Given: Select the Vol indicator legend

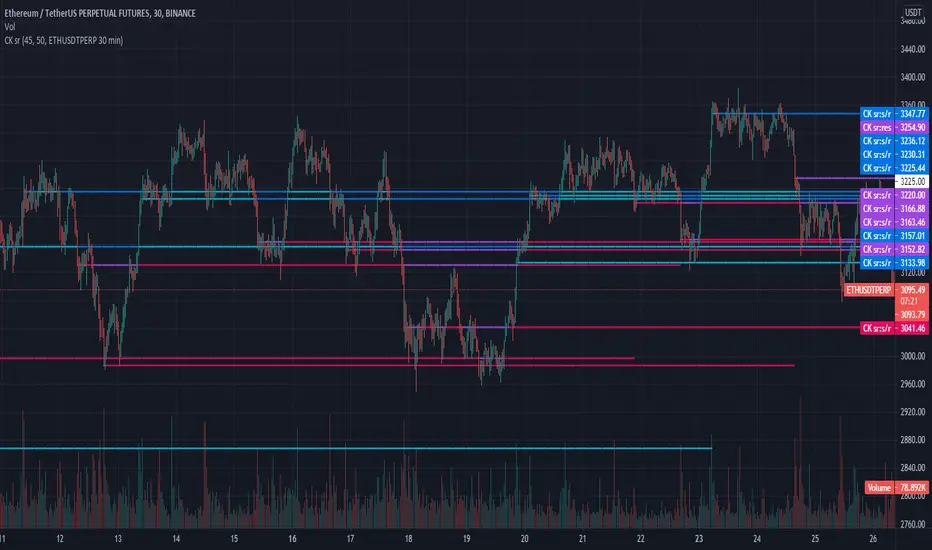Looking at the screenshot, I should coord(12,29).
